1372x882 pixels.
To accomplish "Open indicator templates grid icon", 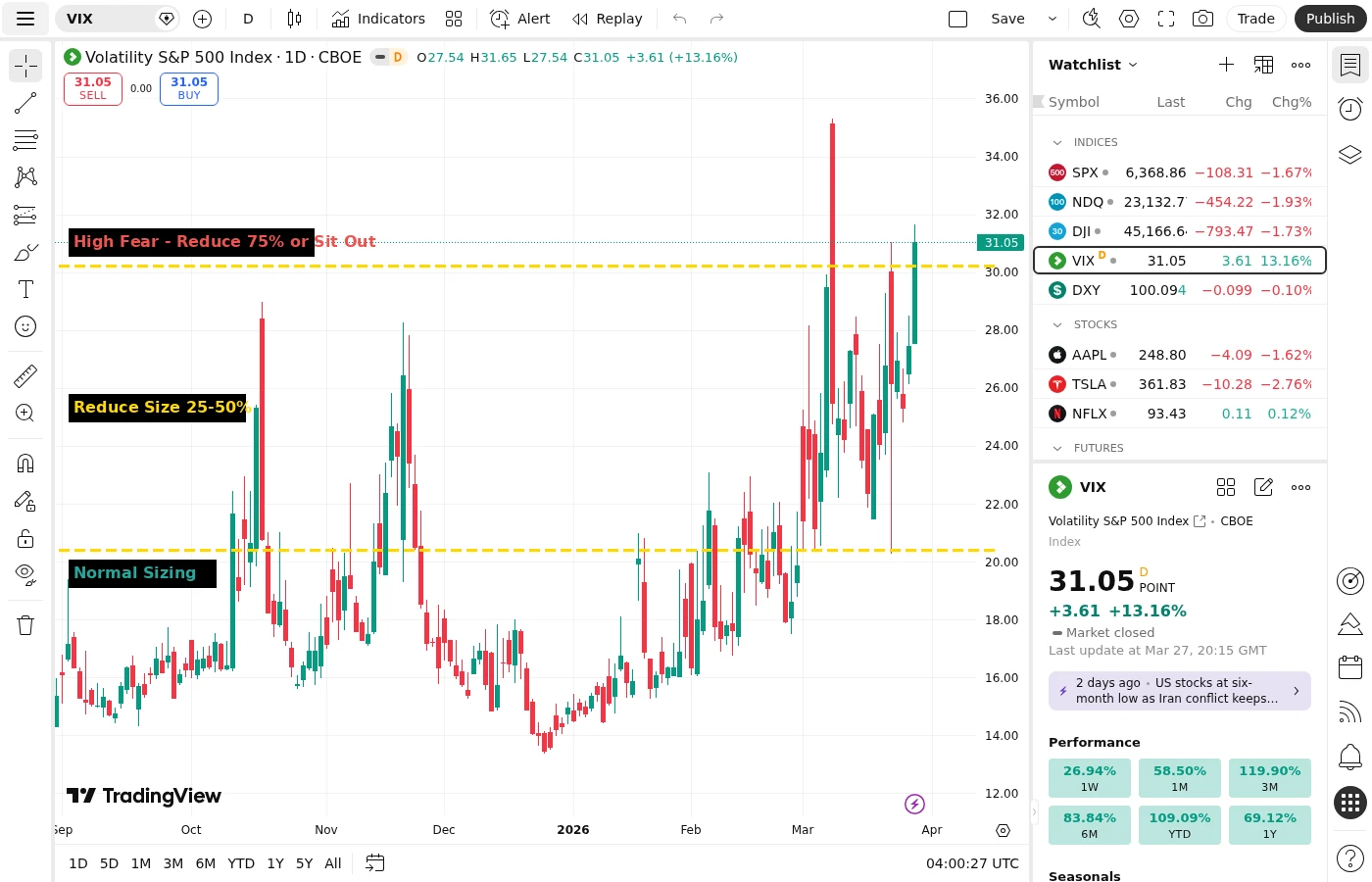I will click(x=454, y=19).
